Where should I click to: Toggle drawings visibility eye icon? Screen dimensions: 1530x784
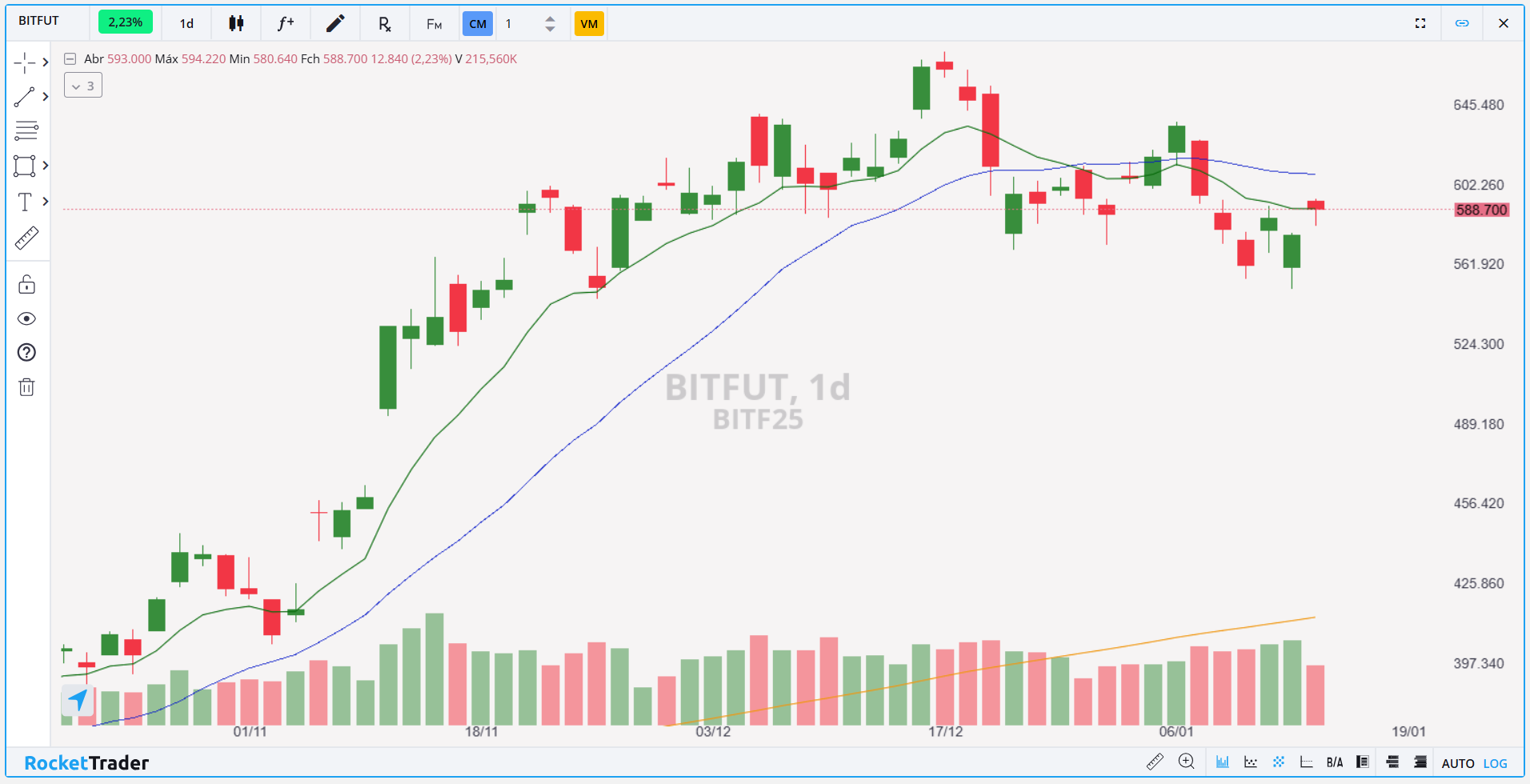(26, 318)
